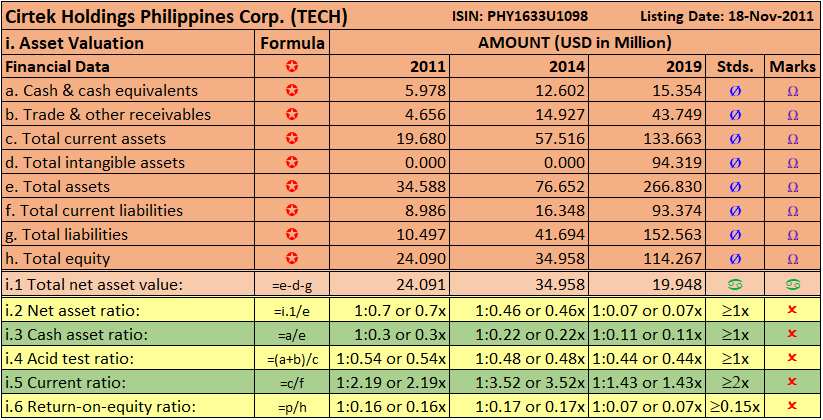Select the =(a+b)/c Acid test formula cell
Screen dimensions: 823x420
292,359
